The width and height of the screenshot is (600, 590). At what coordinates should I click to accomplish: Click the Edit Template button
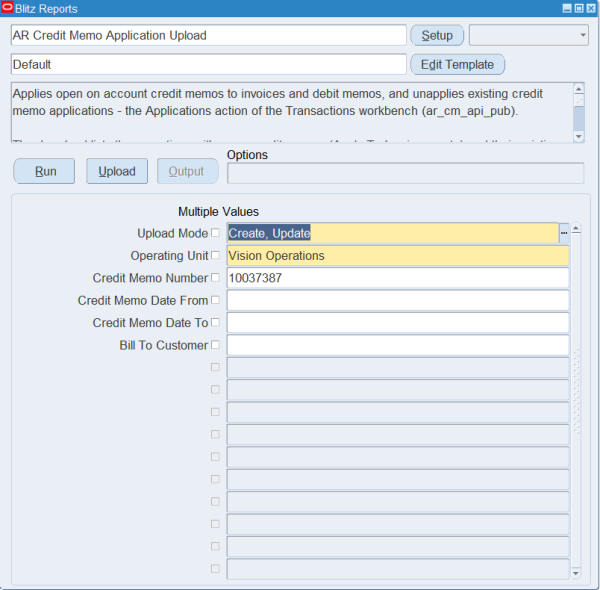coord(457,64)
